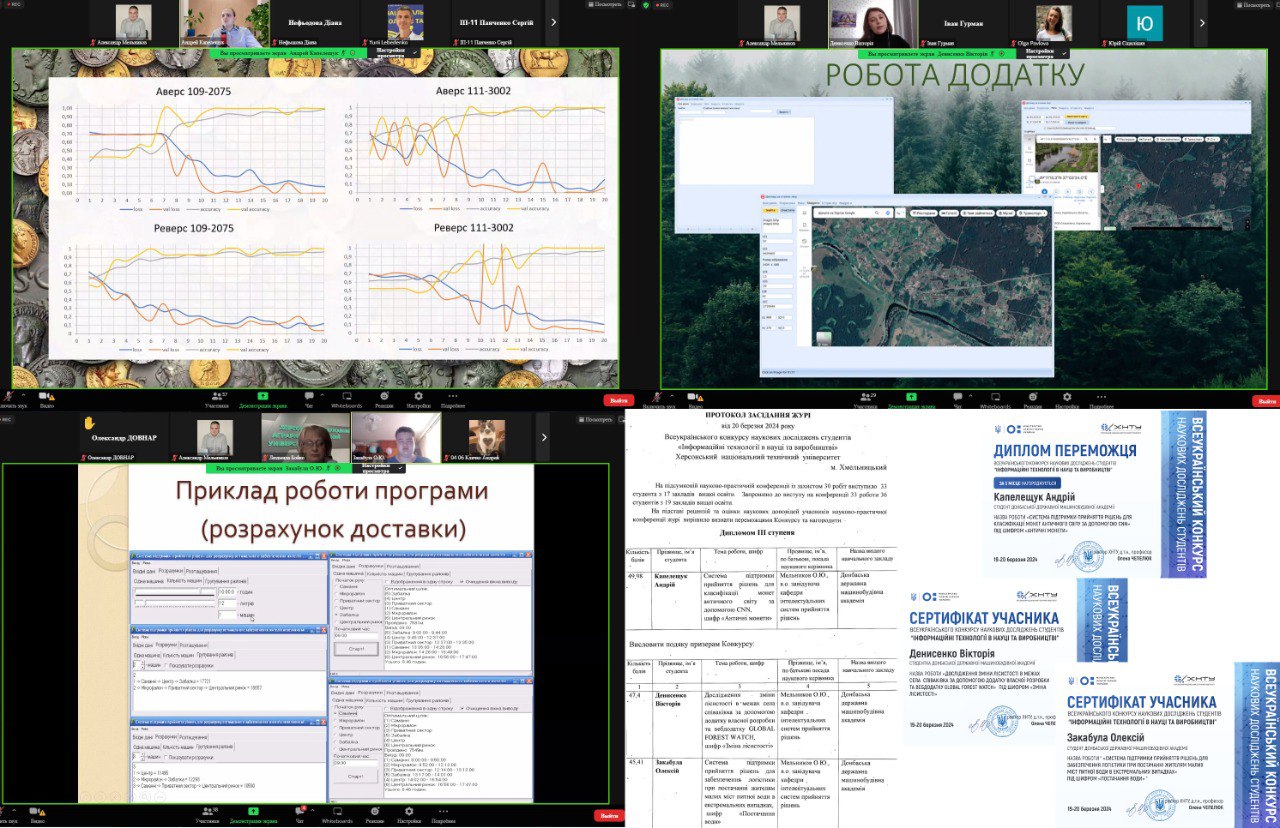Open Чат in the coin charts Zoom window
1280x828 pixels.
click(x=309, y=400)
